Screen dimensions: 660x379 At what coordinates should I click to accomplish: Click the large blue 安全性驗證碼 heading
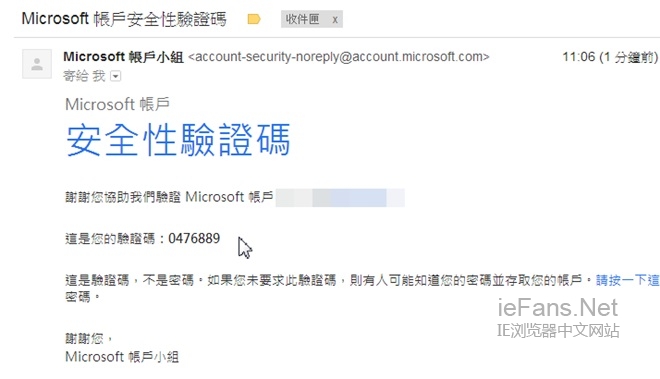pyautogui.click(x=178, y=140)
